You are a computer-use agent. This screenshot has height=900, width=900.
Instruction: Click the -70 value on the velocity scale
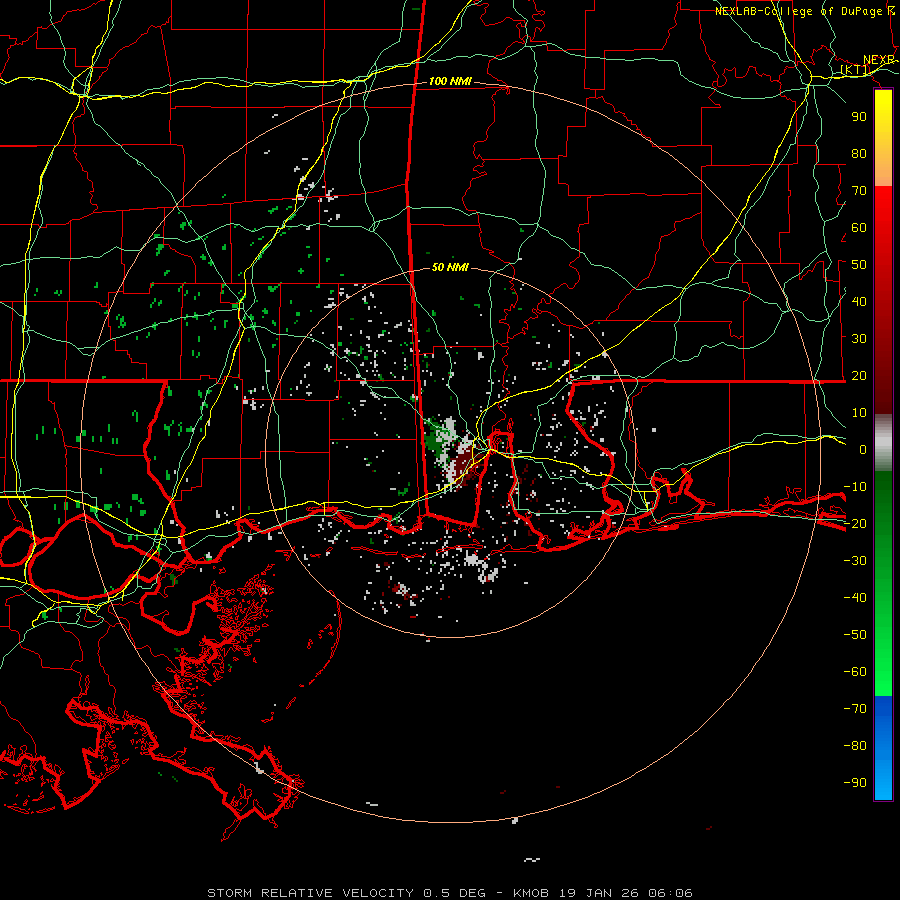(x=855, y=709)
